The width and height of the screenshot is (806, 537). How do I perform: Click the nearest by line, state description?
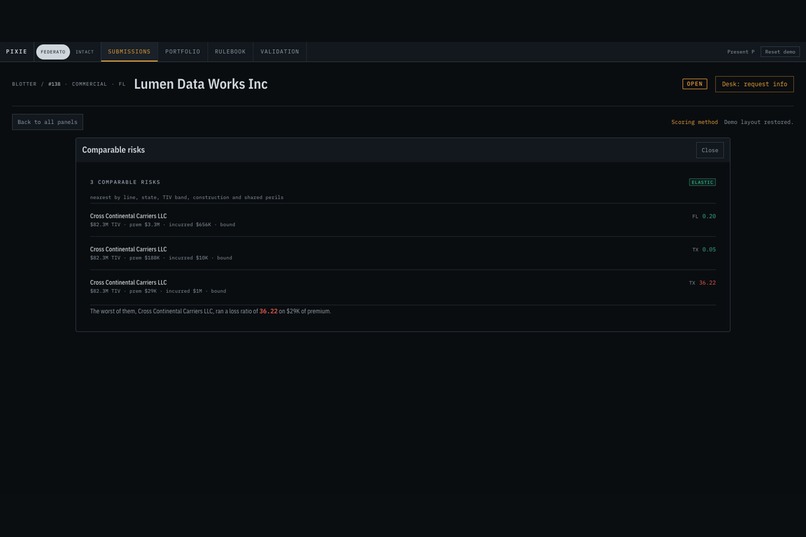click(x=187, y=197)
